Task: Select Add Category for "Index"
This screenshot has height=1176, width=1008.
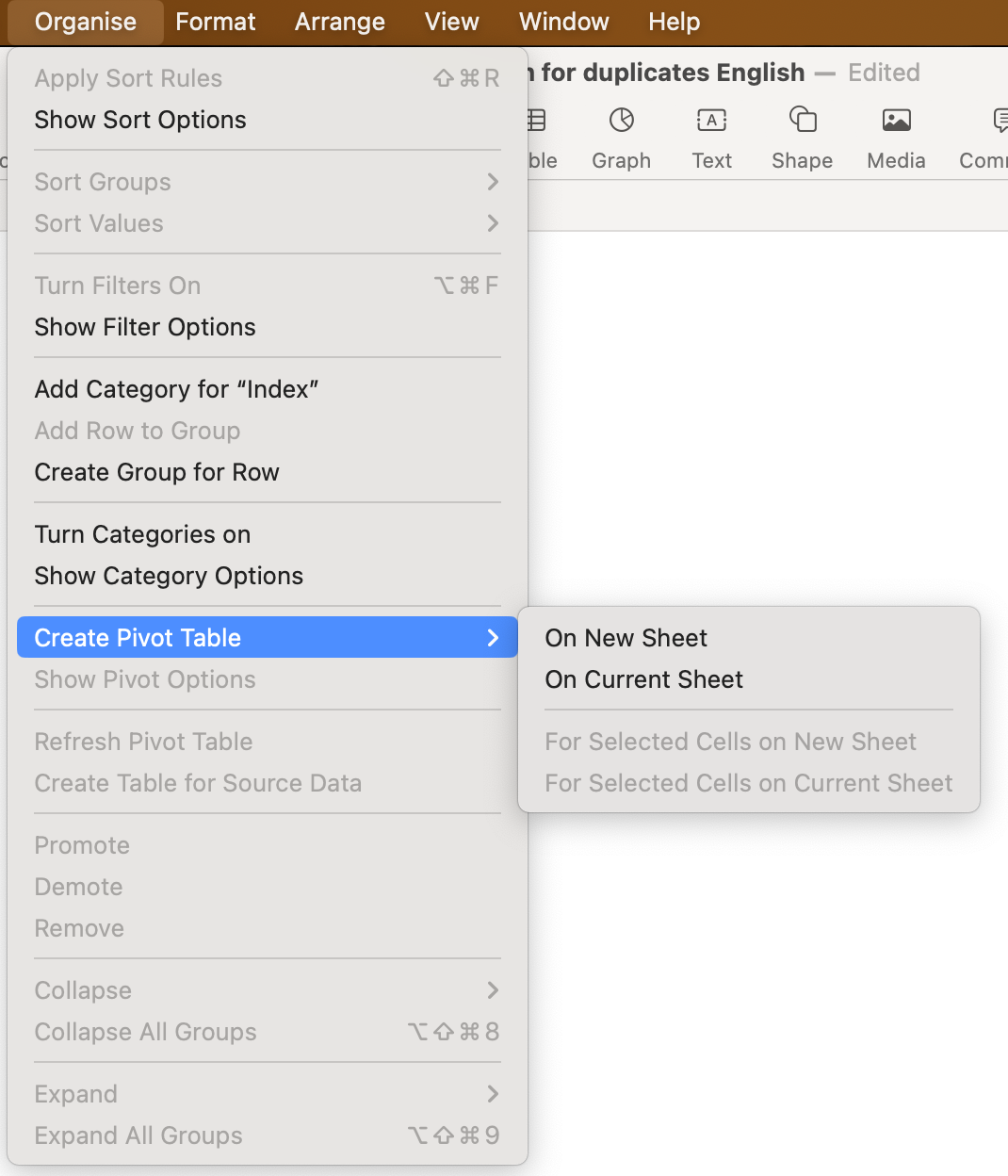Action: [x=176, y=388]
